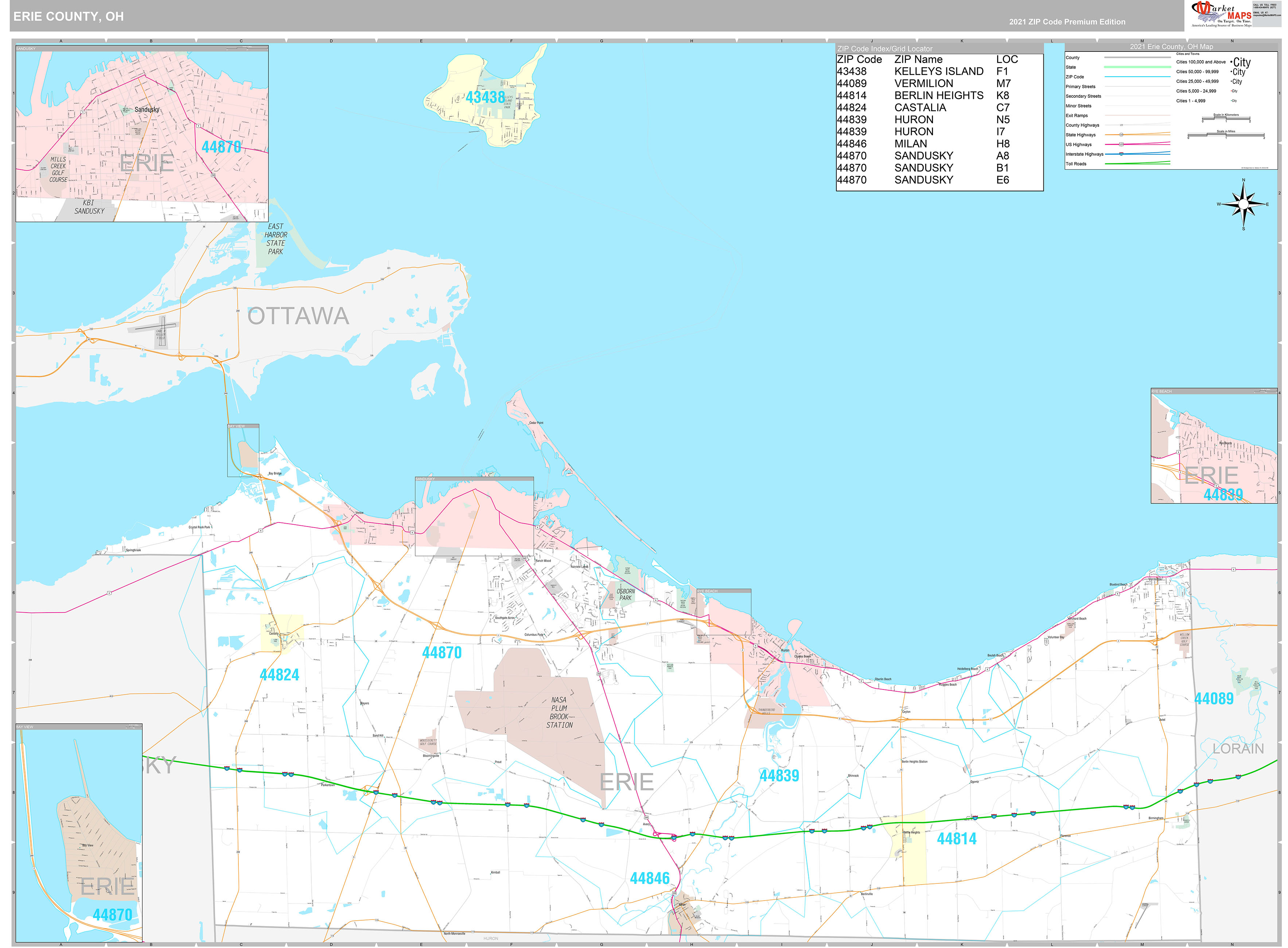This screenshot has width=1288, height=948.
Task: Click the light green State legend line
Action: tap(1137, 67)
